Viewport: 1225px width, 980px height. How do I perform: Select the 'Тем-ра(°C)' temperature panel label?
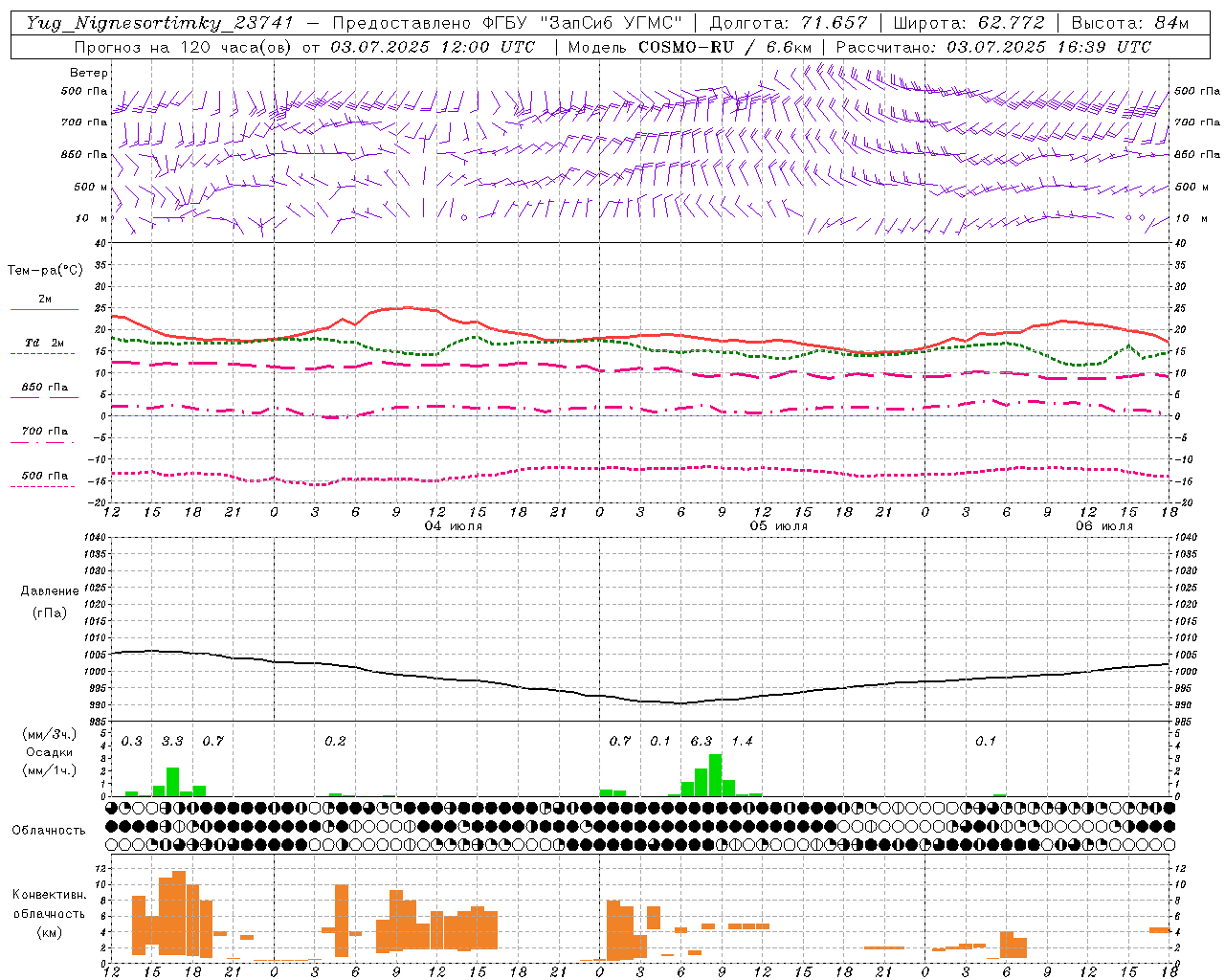point(45,271)
